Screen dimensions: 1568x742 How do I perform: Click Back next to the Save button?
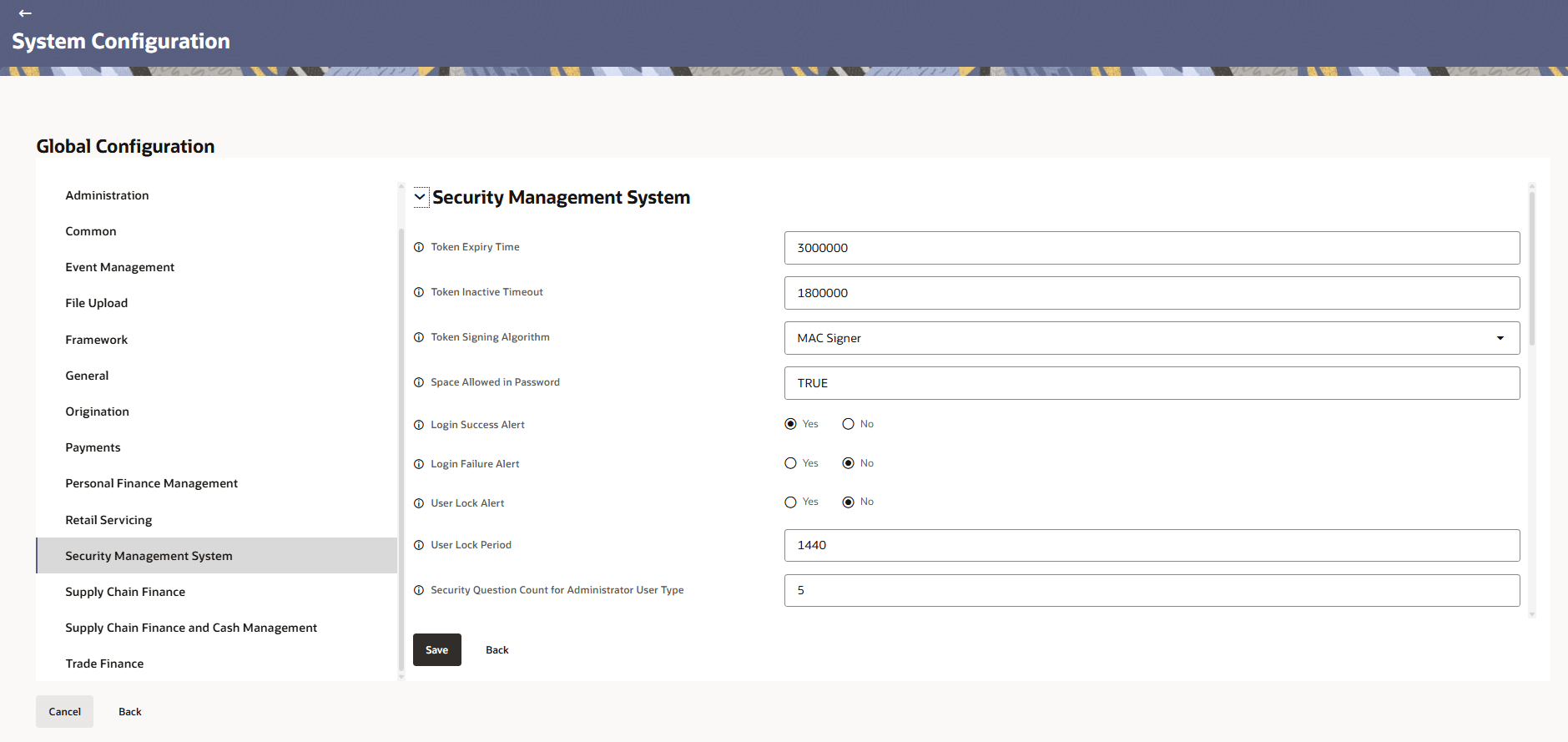point(497,650)
